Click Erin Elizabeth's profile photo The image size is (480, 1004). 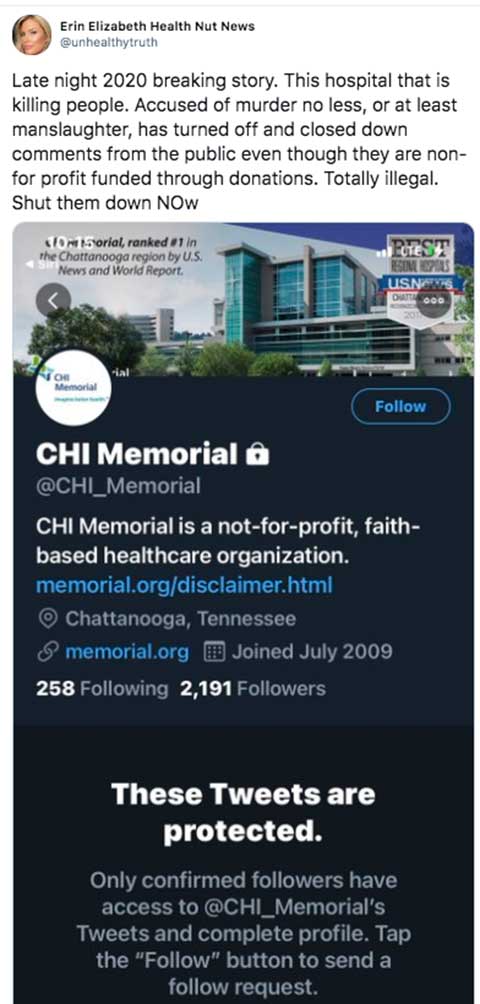tap(31, 34)
